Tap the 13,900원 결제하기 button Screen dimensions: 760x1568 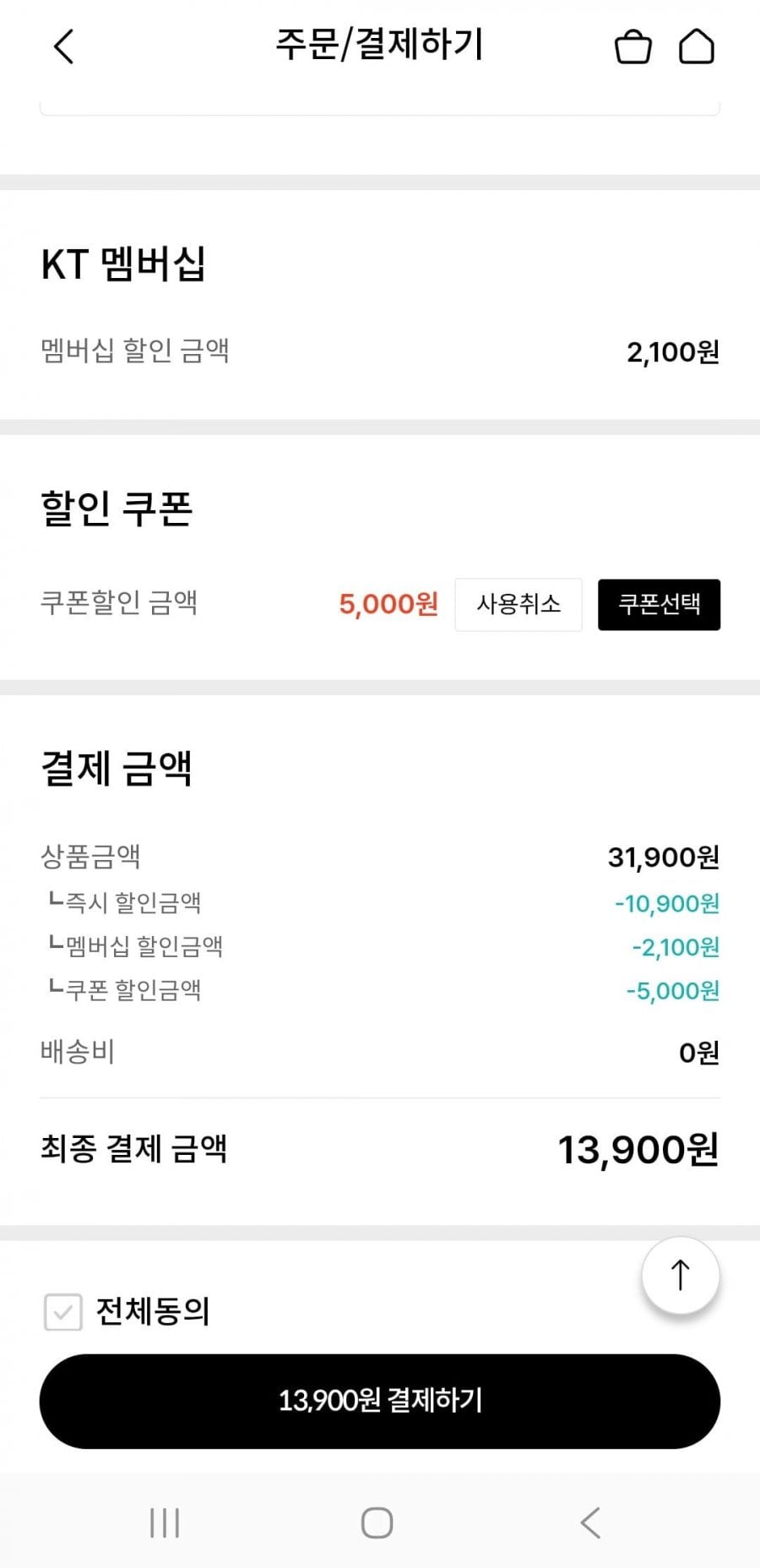[380, 1401]
